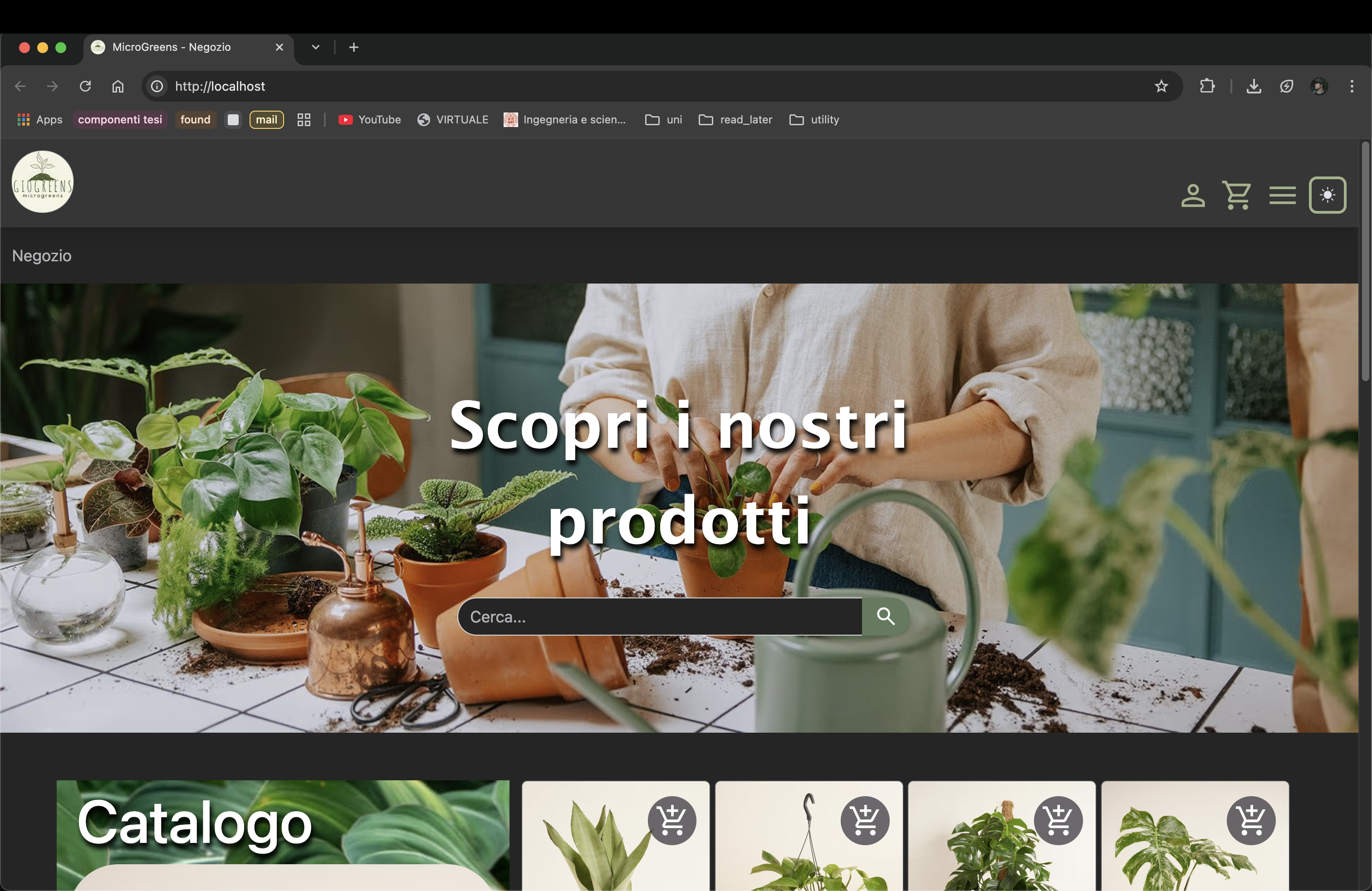1372x891 pixels.
Task: Open the uni bookmarks folder
Action: (663, 120)
